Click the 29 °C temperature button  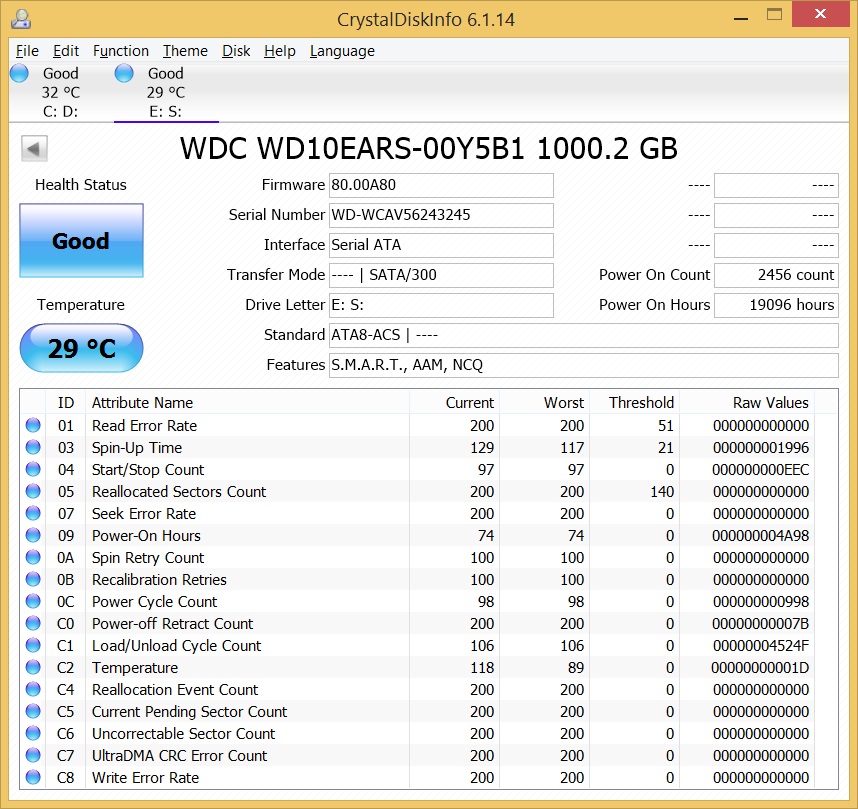tap(82, 348)
